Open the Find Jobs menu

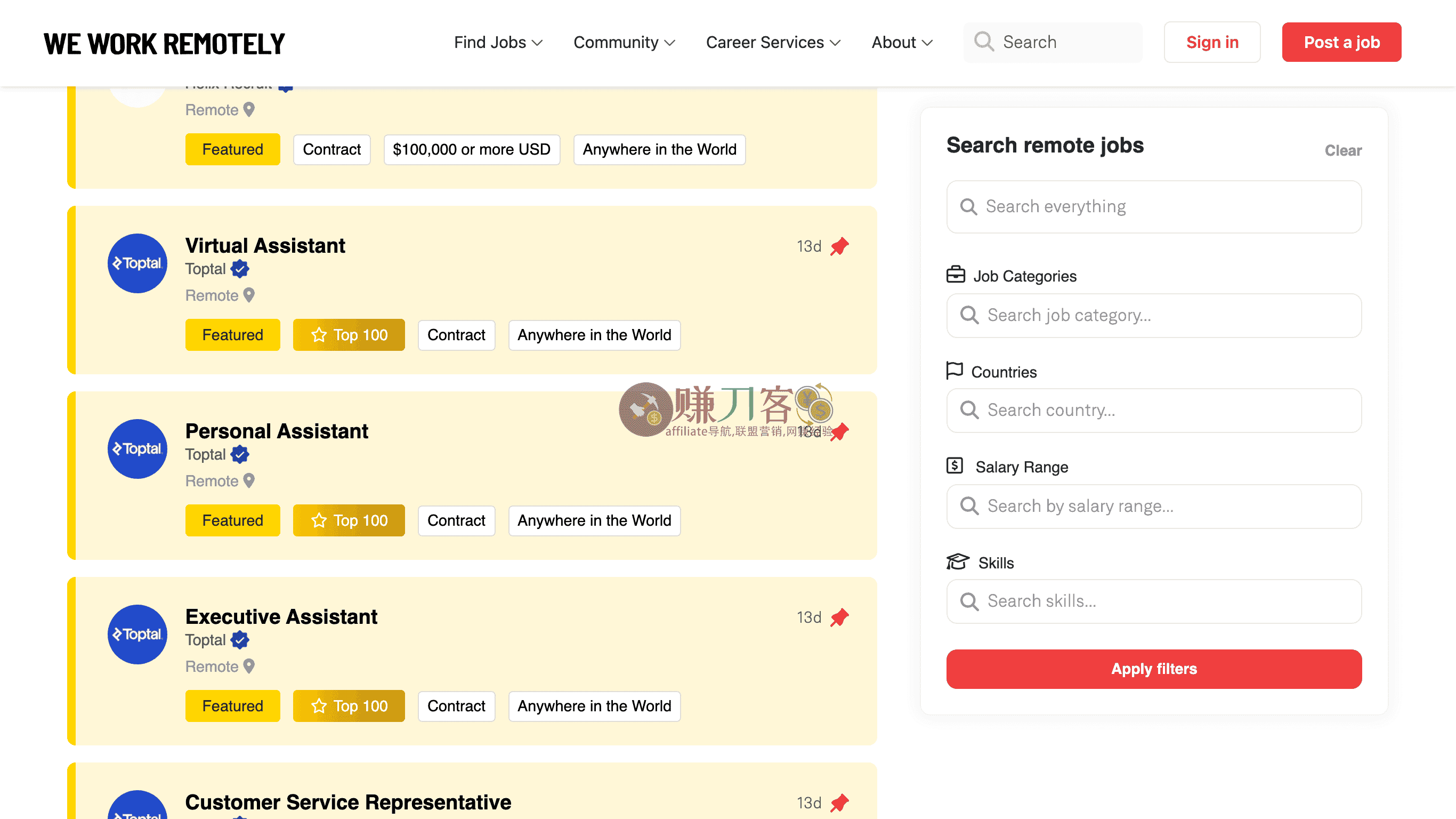pos(498,43)
